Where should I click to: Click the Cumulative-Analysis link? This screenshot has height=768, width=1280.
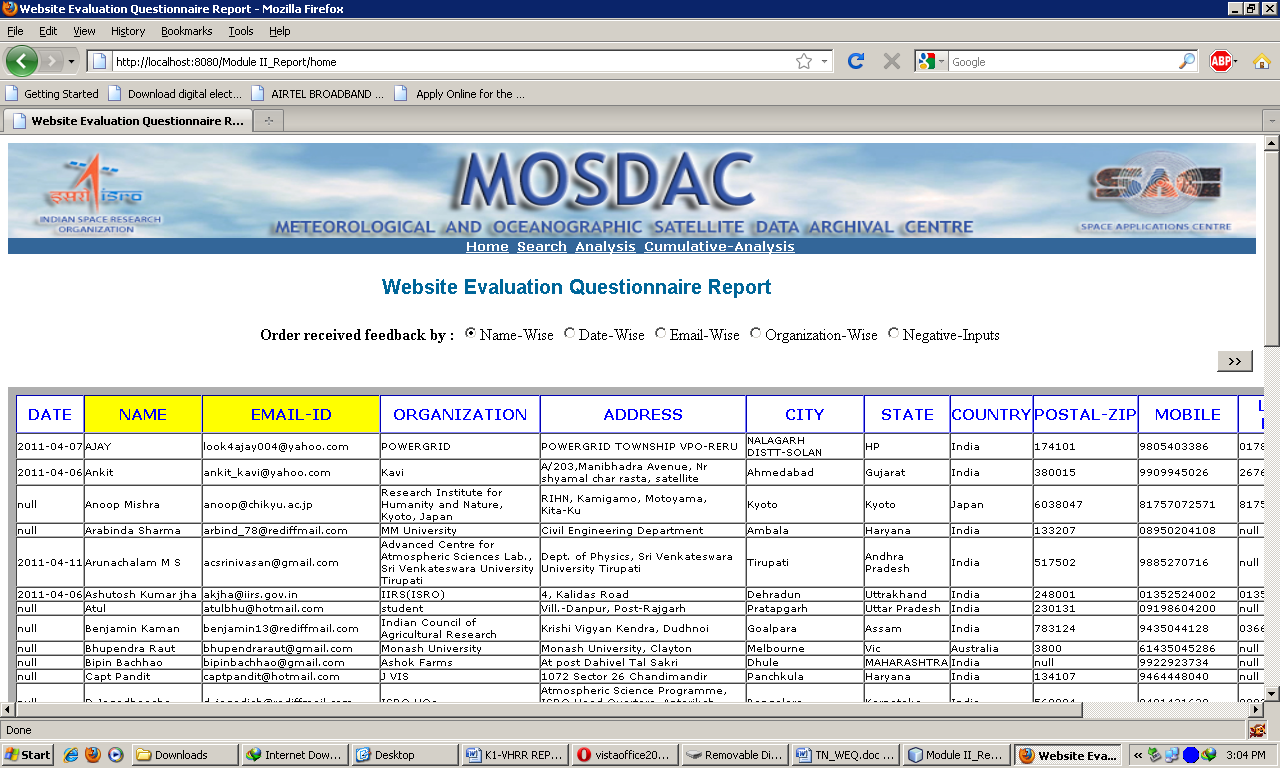click(x=719, y=247)
